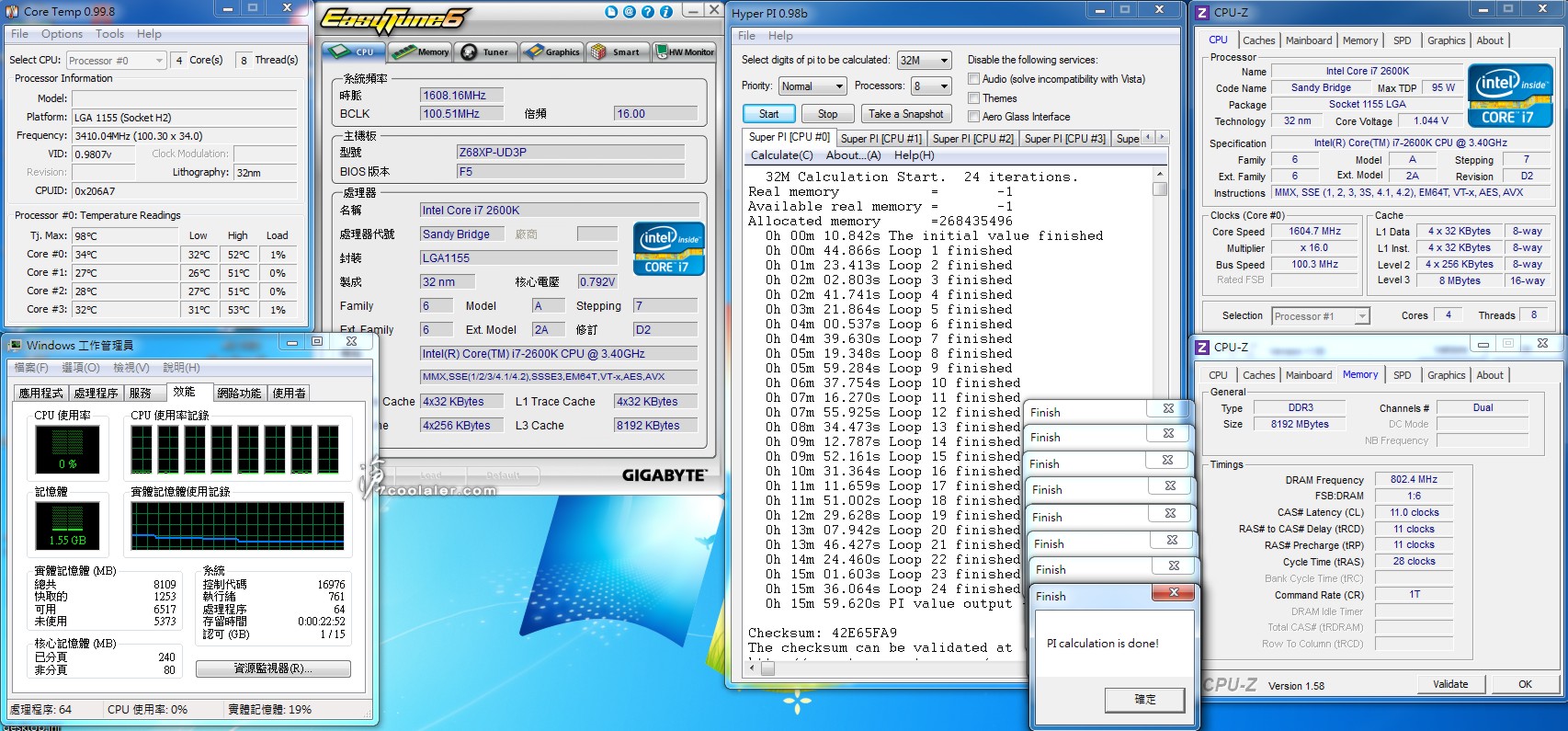Open CPU-Z Caches tab in upper window
The height and width of the screenshot is (731, 1568).
tap(1258, 40)
